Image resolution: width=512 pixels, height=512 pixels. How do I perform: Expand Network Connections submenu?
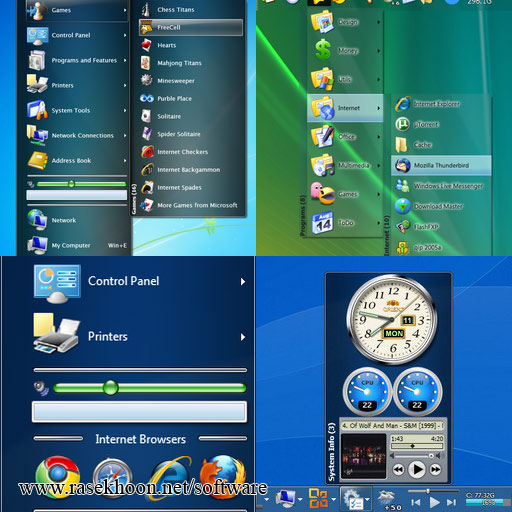pos(125,135)
